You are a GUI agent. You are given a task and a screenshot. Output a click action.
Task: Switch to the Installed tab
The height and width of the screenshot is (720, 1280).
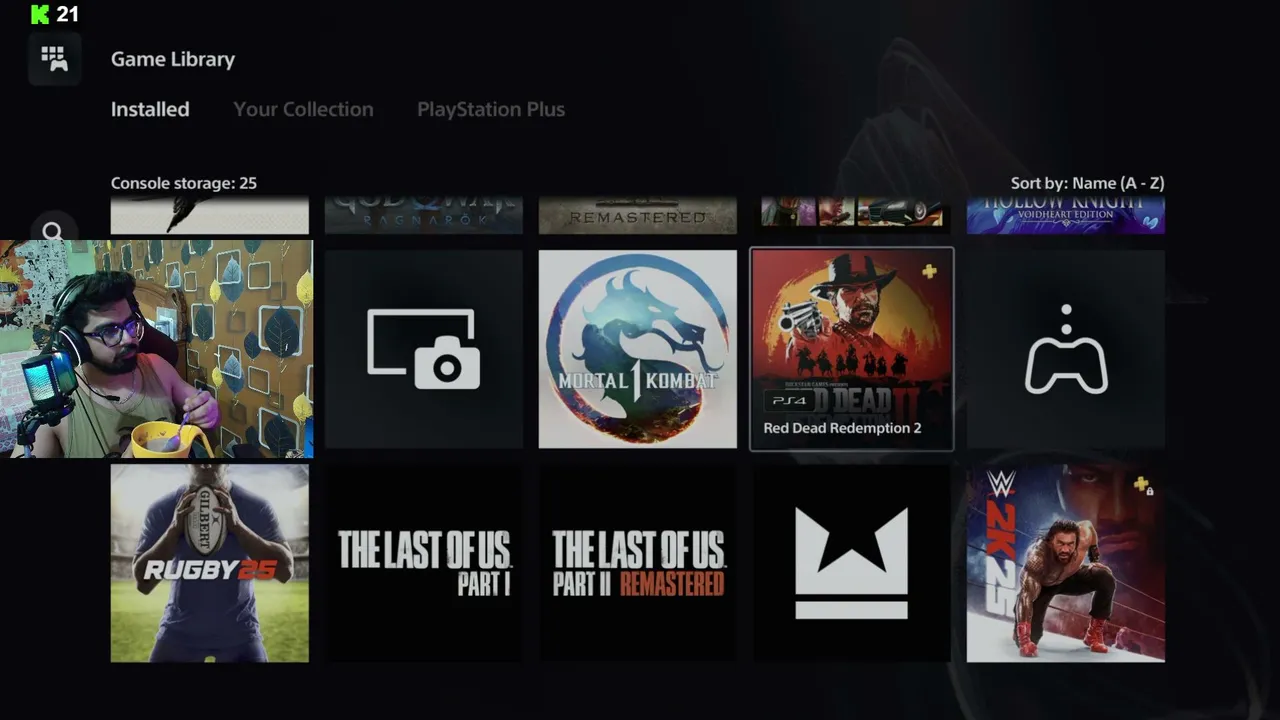point(150,109)
